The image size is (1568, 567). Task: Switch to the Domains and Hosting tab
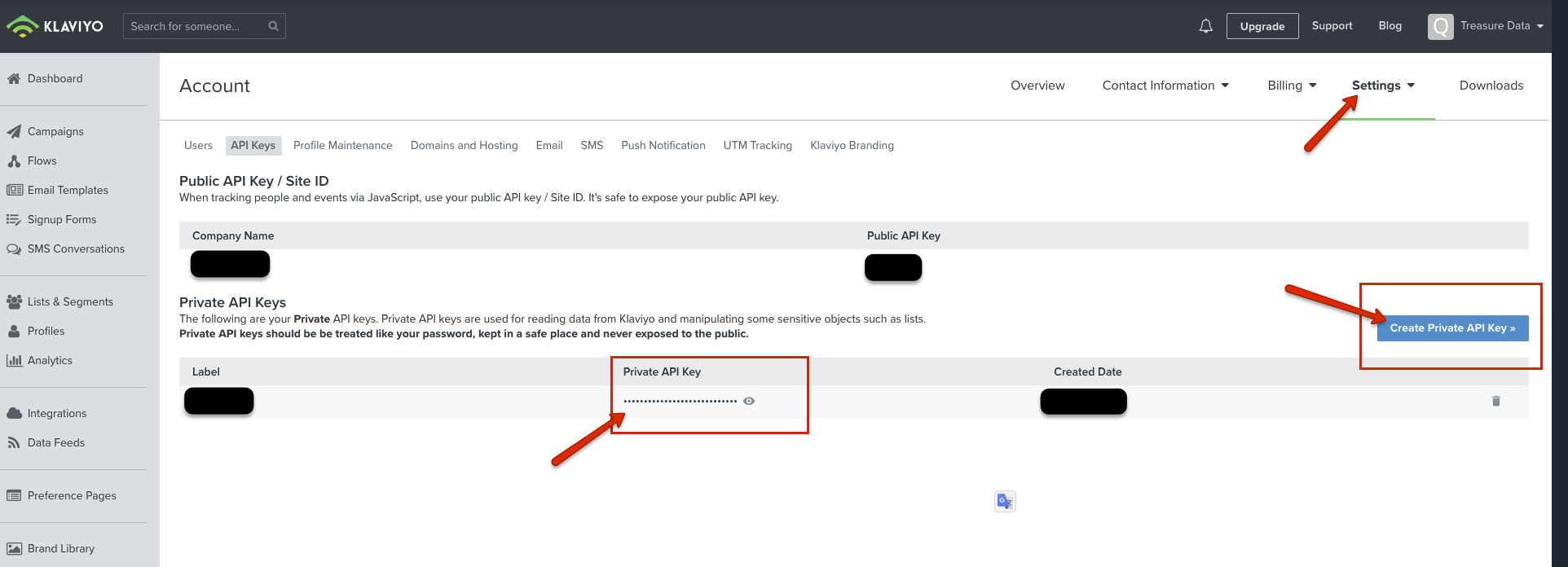point(464,145)
